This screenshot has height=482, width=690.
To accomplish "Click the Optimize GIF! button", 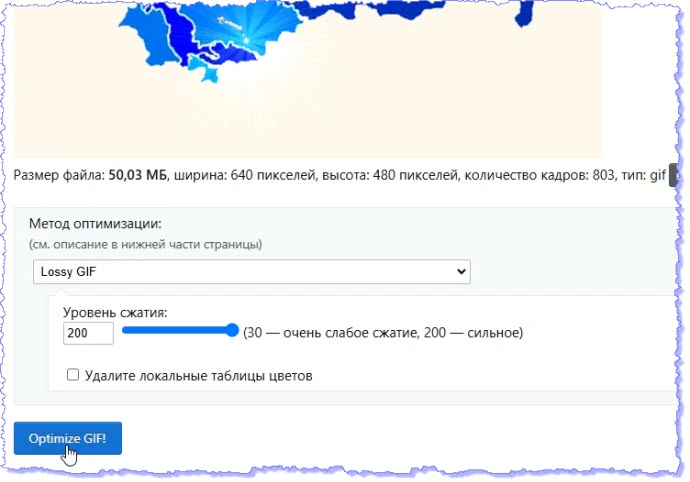I will (68, 438).
